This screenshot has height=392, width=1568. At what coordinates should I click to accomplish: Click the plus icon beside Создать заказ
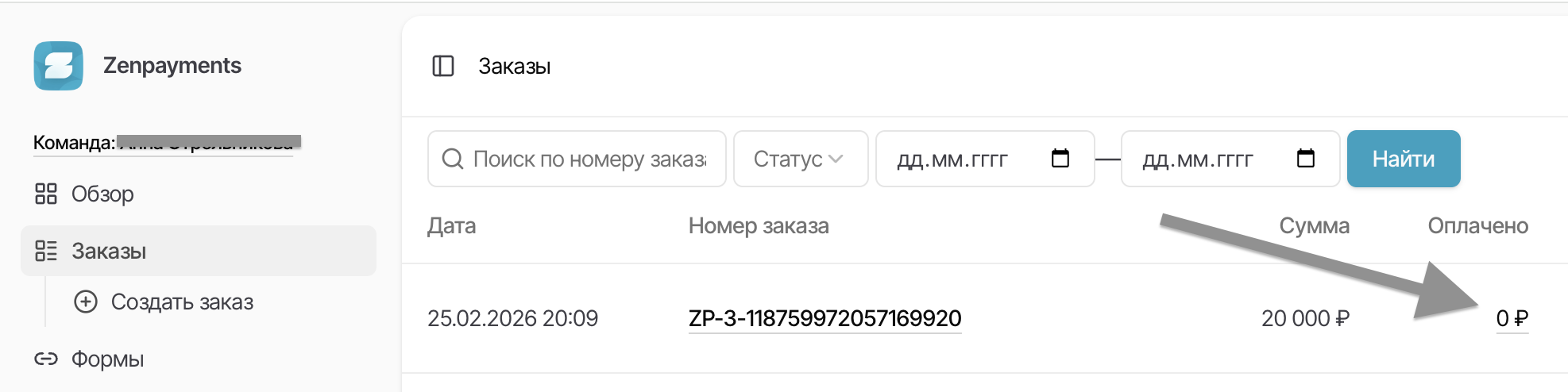(86, 302)
